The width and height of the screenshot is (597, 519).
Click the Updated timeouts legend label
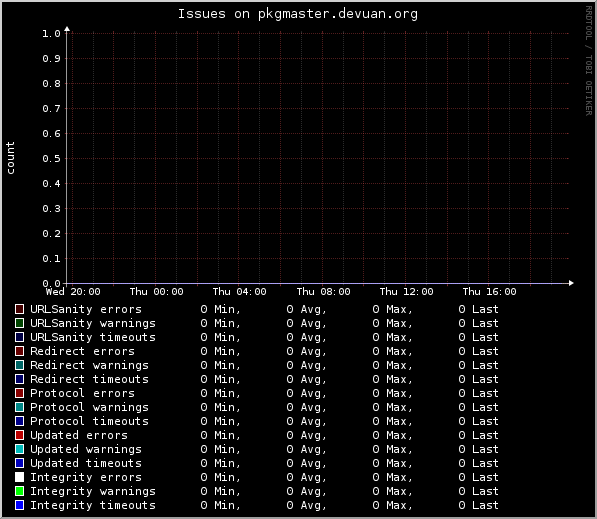tap(86, 463)
